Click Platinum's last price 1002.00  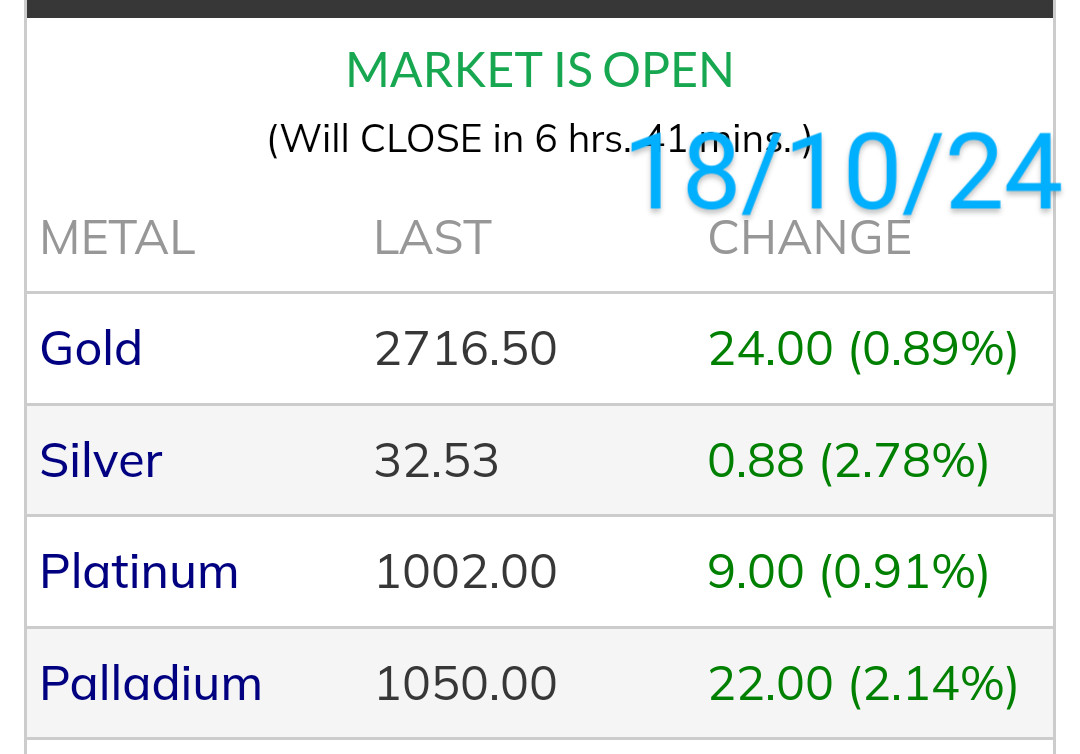tap(465, 572)
